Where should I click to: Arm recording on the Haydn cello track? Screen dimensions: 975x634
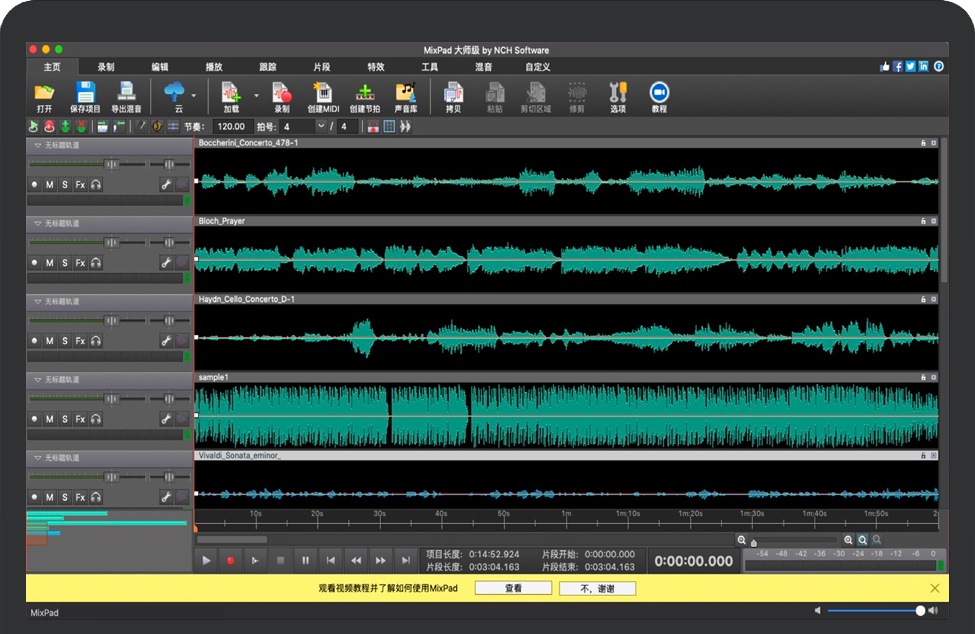[34, 341]
